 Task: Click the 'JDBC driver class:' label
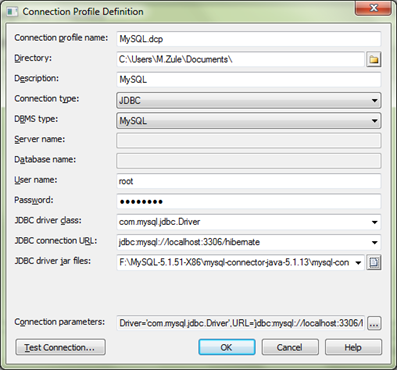point(48,221)
